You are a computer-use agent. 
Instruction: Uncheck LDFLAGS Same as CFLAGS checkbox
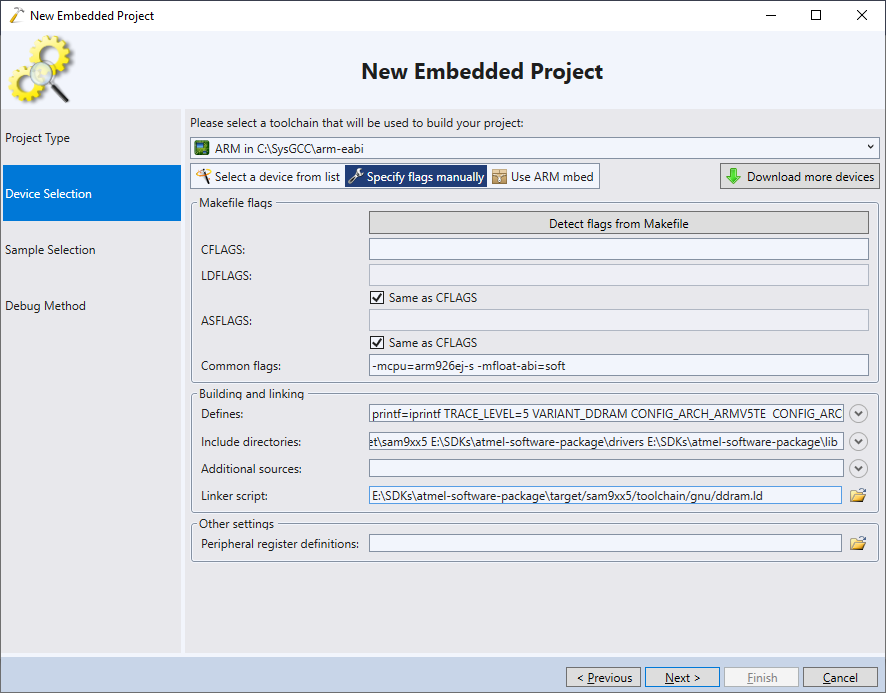click(x=377, y=297)
